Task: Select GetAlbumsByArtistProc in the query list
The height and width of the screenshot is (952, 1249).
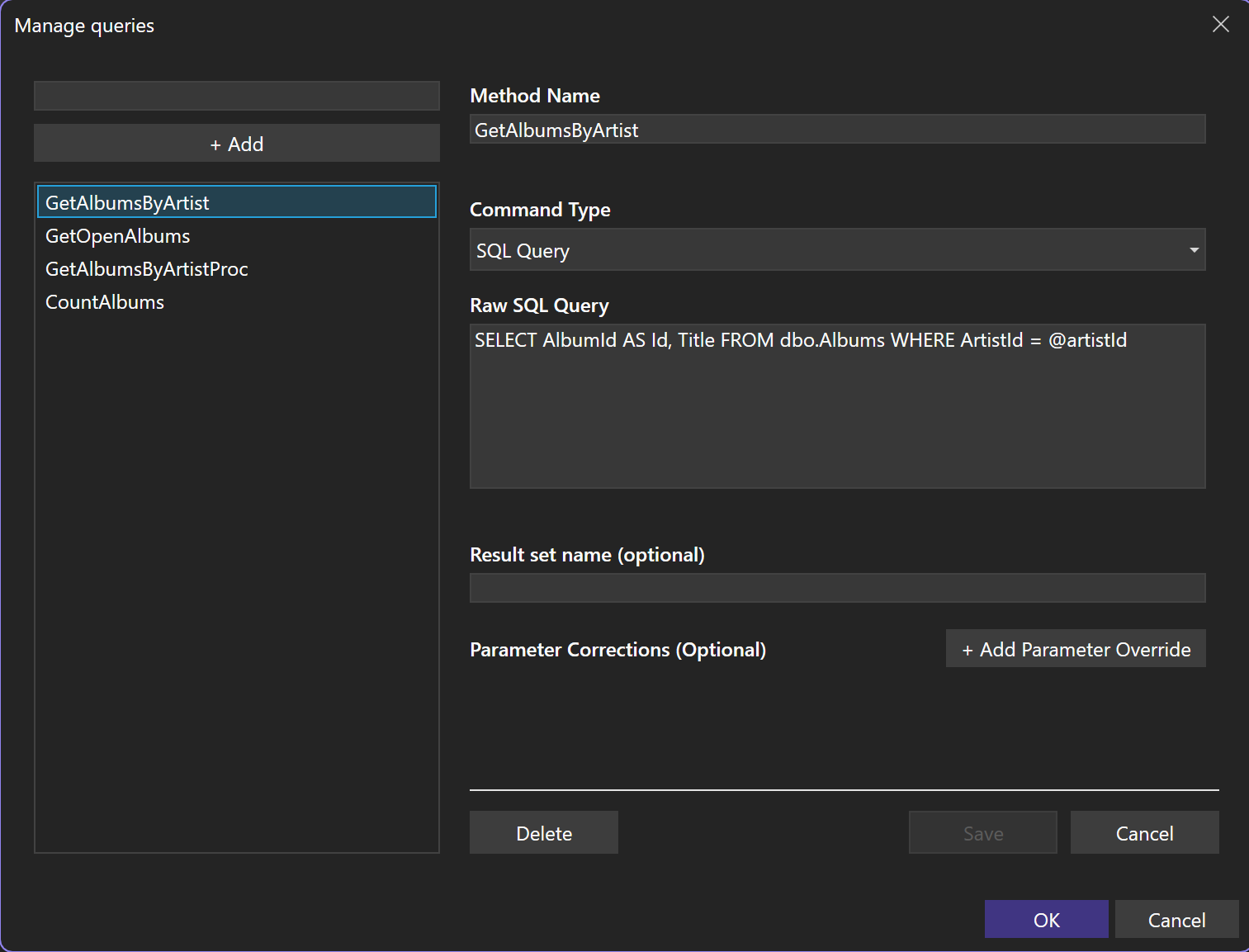Action: (237, 269)
